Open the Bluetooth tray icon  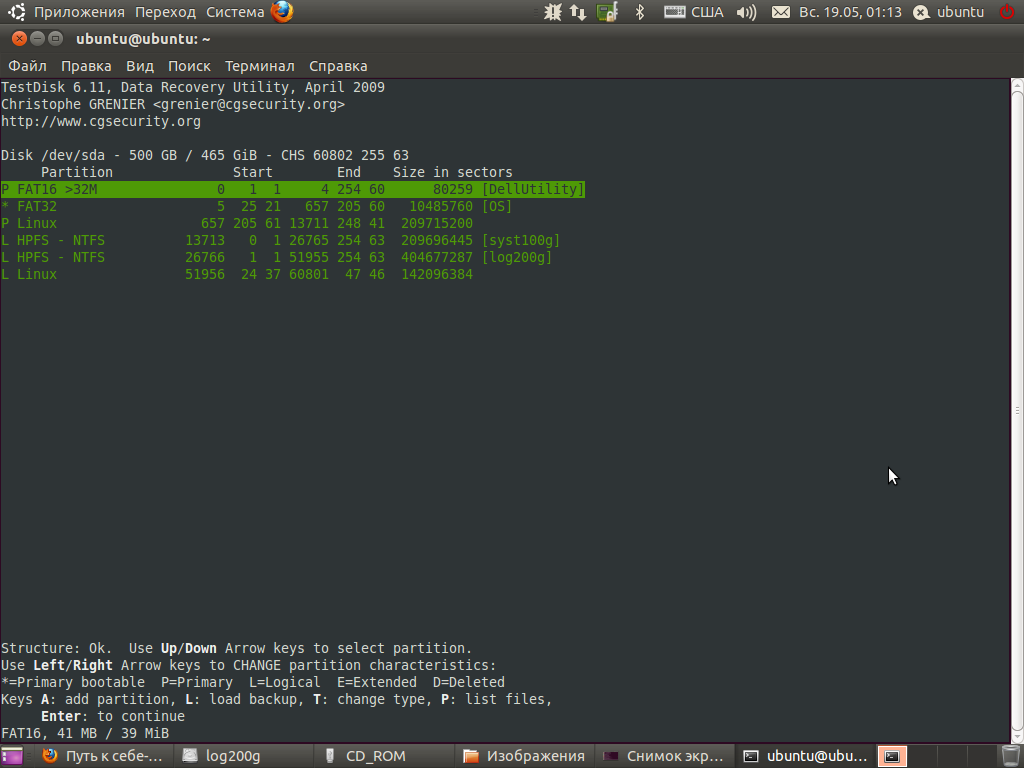(x=640, y=12)
